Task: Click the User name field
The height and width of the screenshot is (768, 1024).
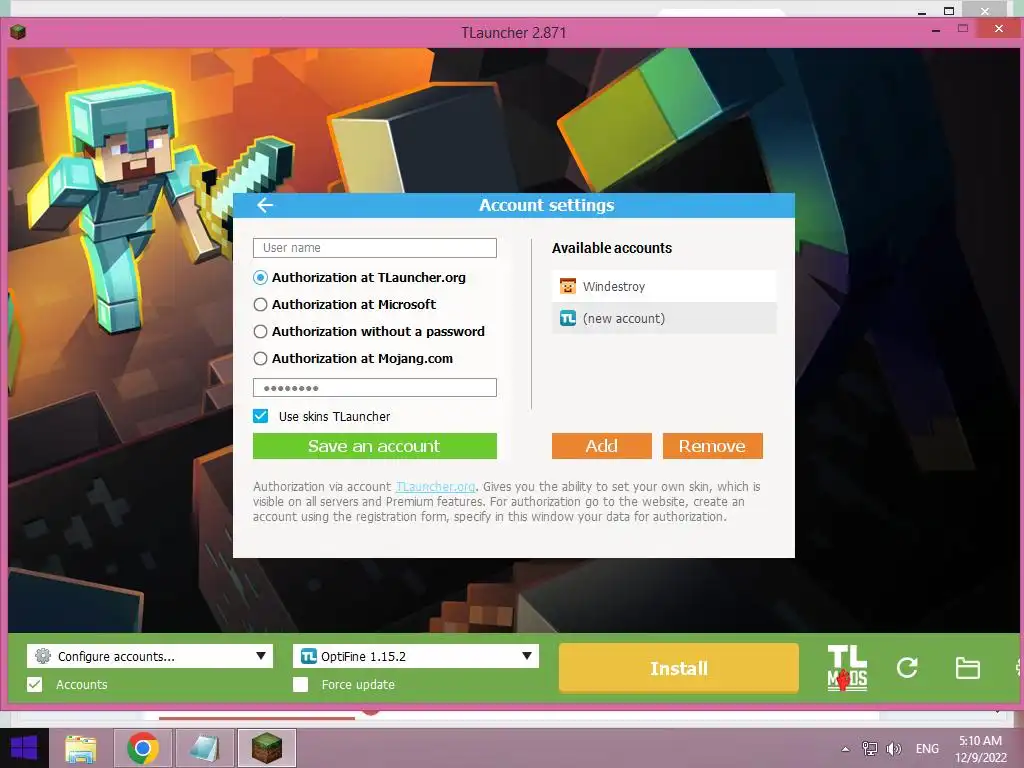Action: click(375, 248)
